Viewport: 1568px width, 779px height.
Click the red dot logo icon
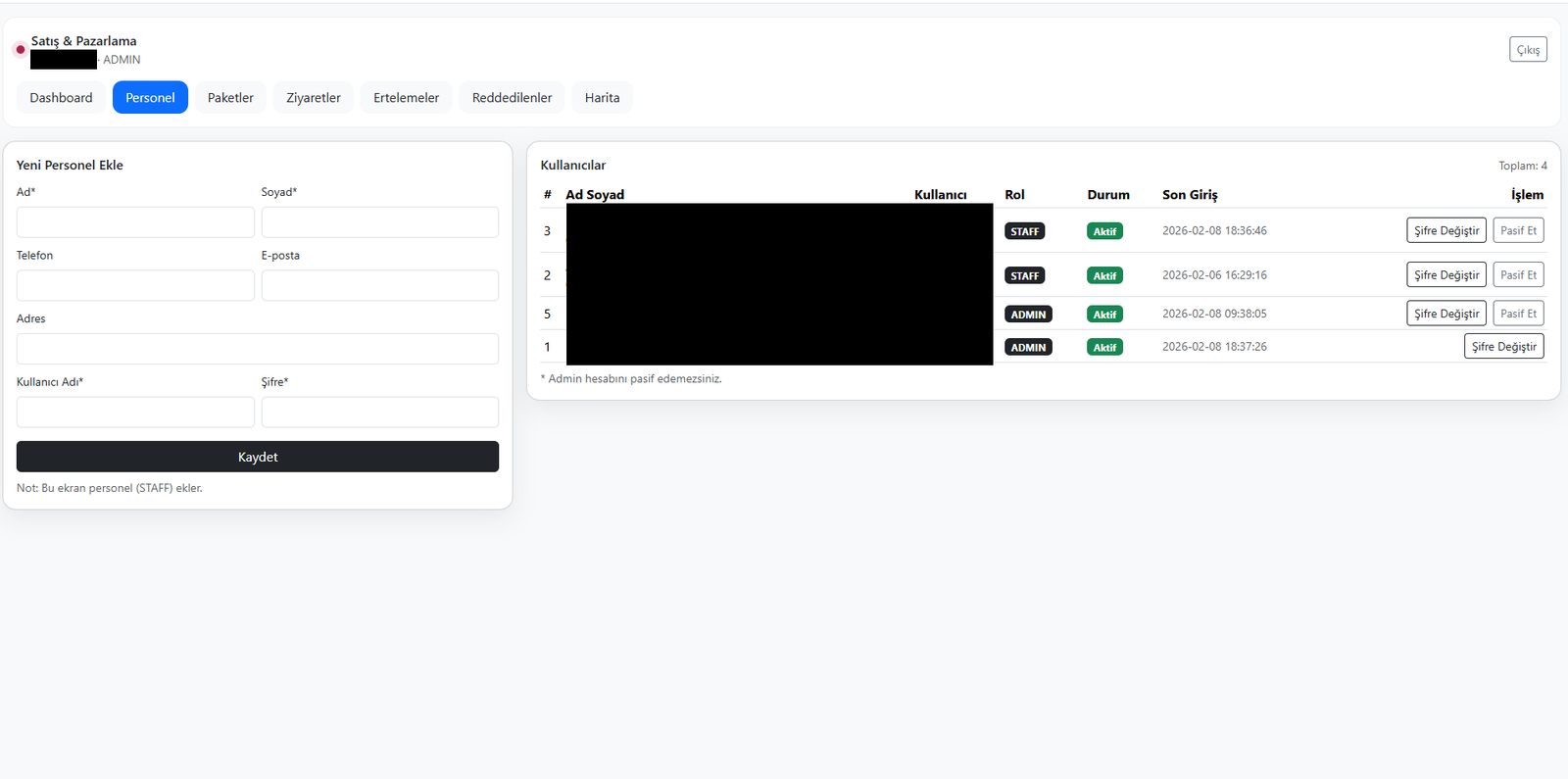[20, 50]
